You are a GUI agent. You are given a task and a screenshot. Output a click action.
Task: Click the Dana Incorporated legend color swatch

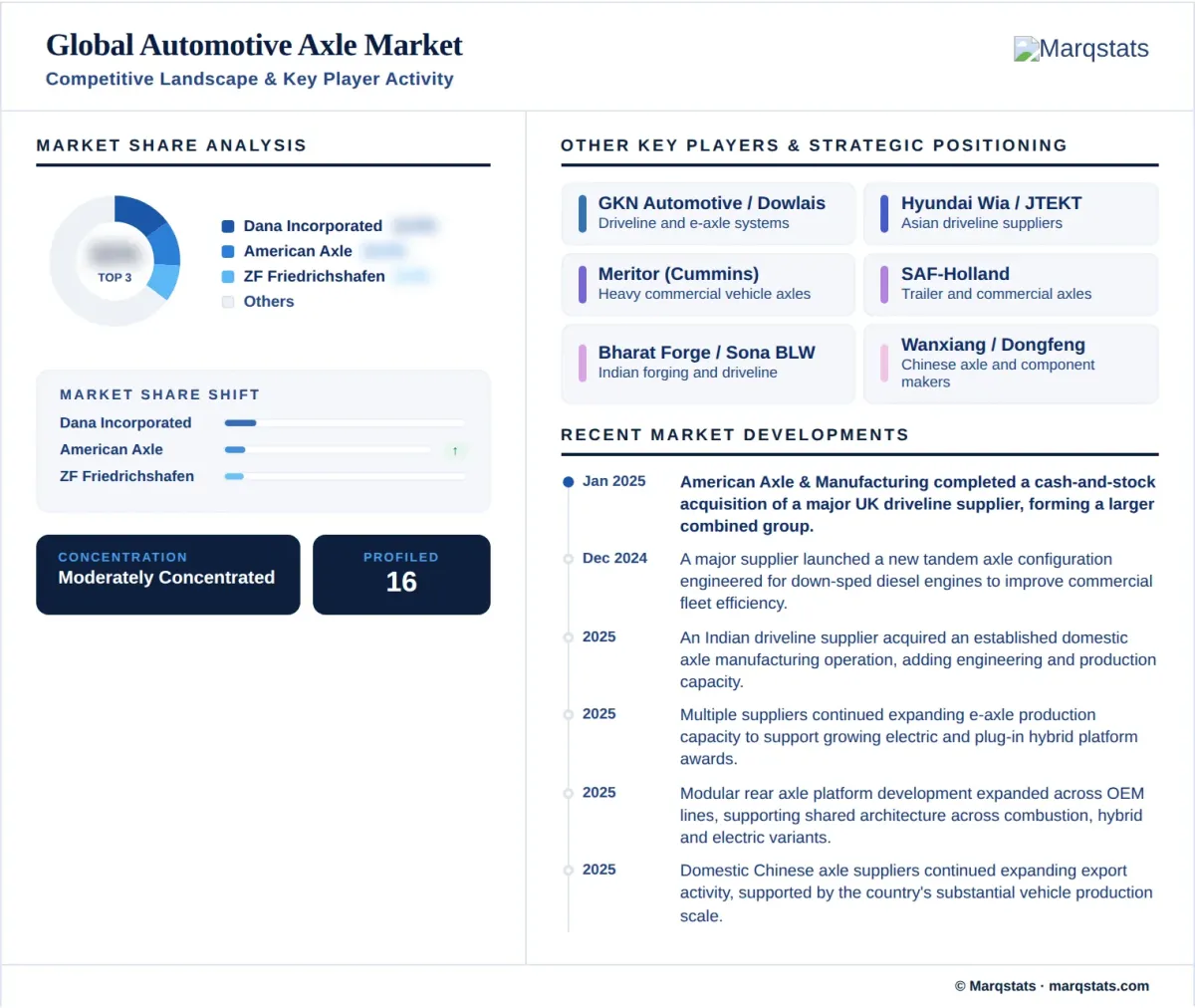coord(228,226)
